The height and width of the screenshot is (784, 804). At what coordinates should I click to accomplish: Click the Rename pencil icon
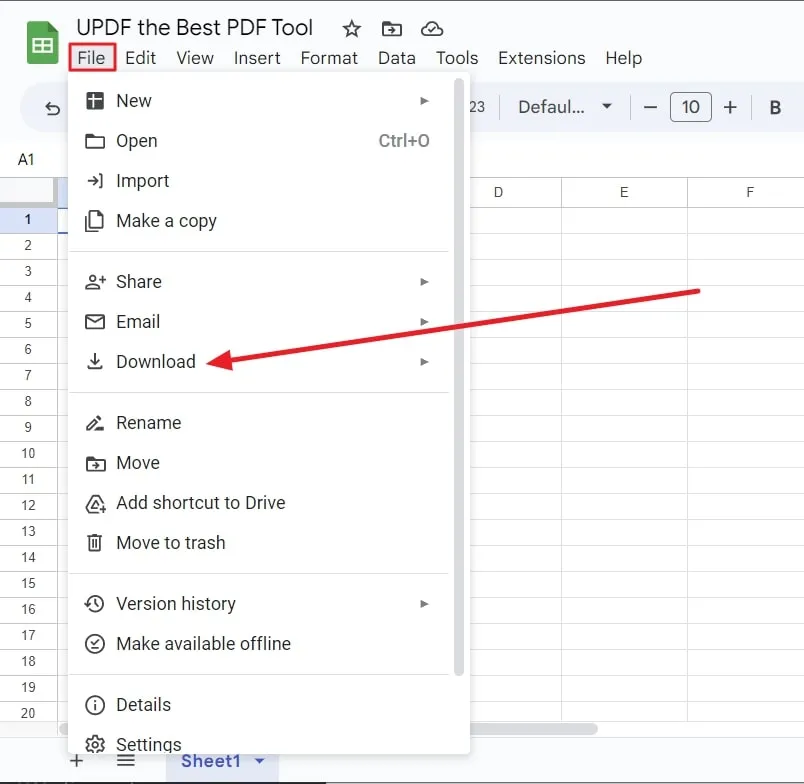coord(95,423)
